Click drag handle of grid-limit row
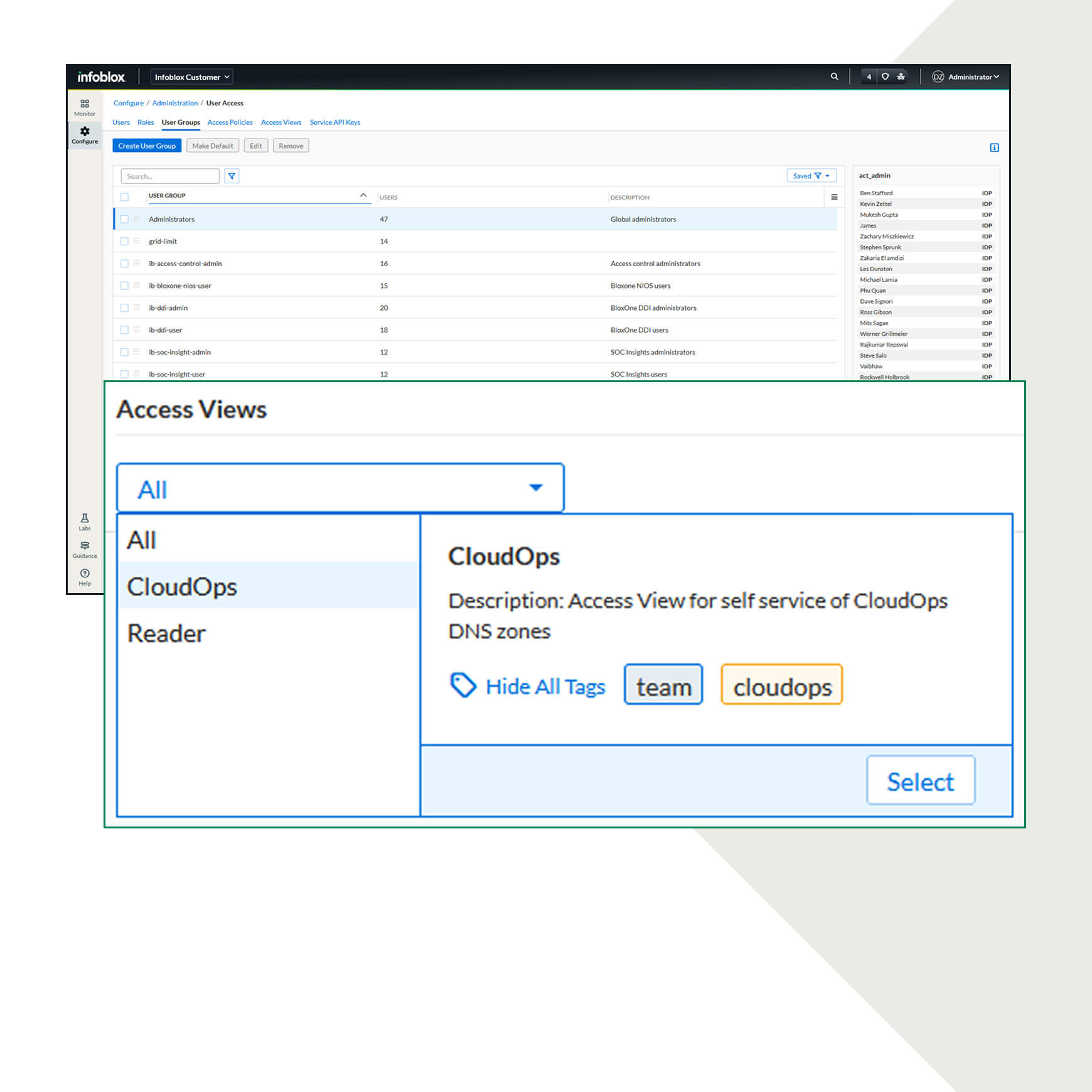 tap(136, 241)
